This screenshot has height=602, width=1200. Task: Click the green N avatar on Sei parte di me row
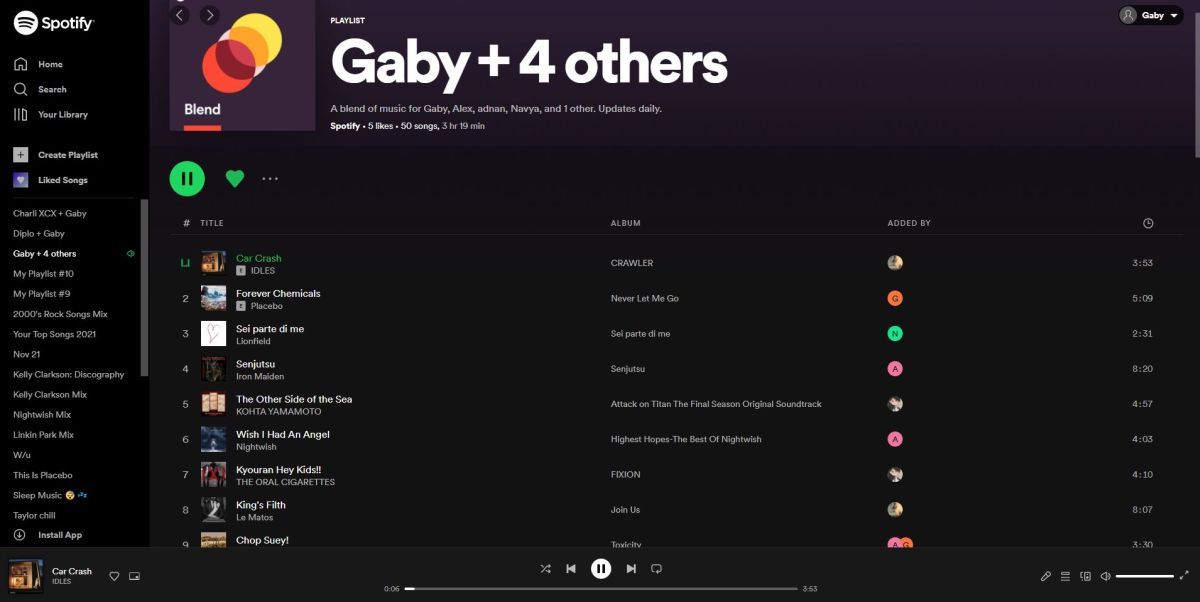point(895,334)
